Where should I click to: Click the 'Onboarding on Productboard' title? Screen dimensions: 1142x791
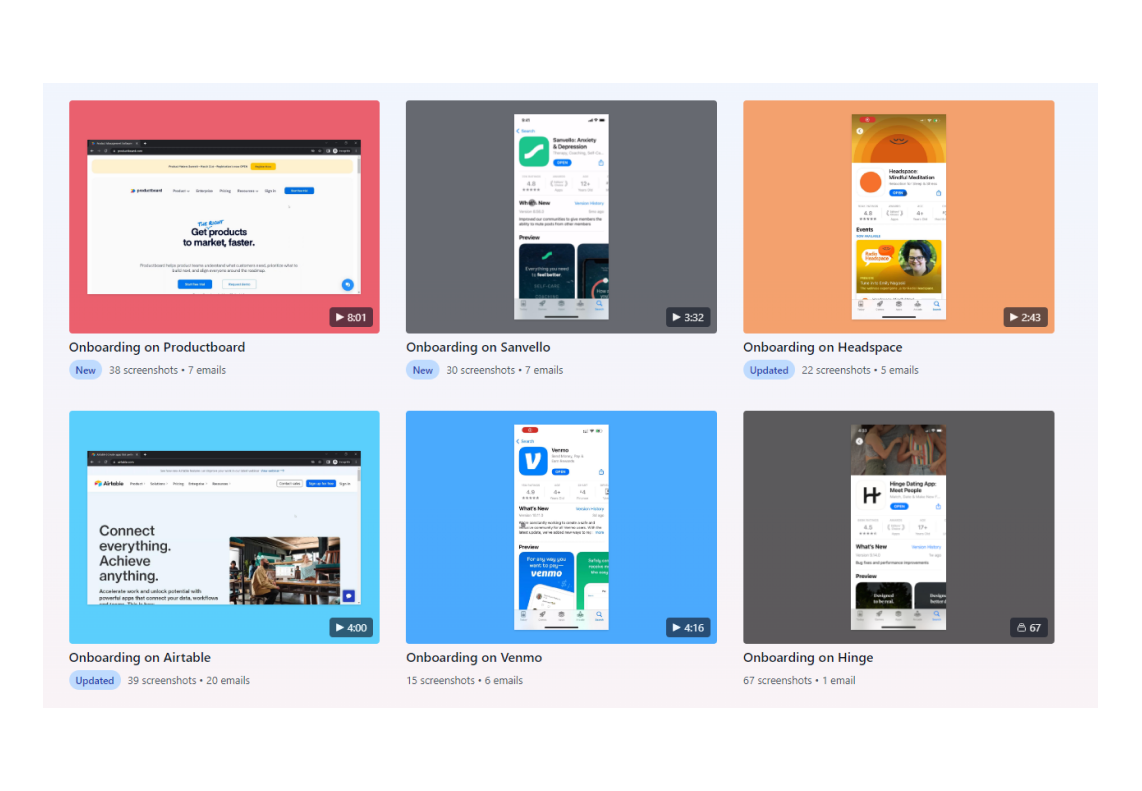click(x=157, y=347)
